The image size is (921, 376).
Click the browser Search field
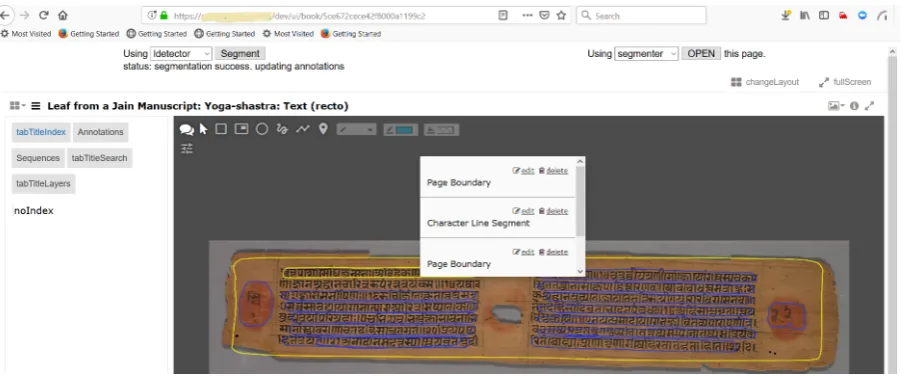[x=642, y=16]
